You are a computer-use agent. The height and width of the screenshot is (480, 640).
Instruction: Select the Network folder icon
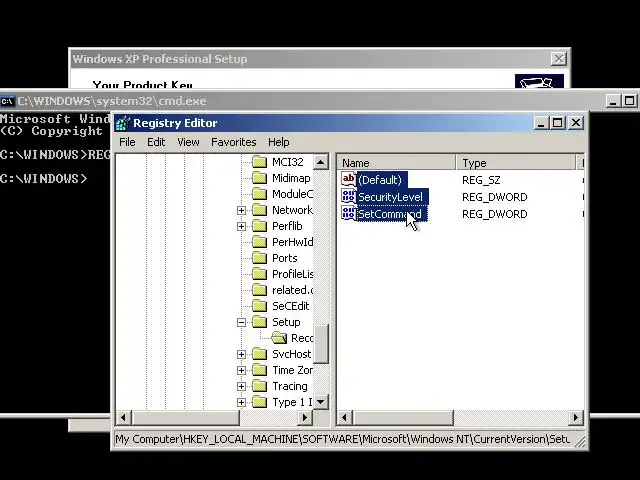point(260,210)
